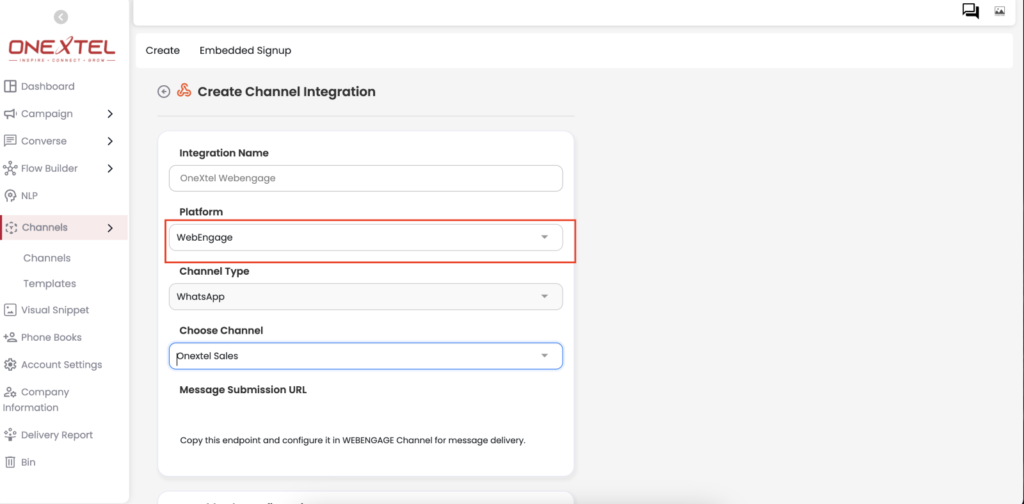Click the Campaign megaphone icon
The width and height of the screenshot is (1024, 504).
[x=10, y=114]
